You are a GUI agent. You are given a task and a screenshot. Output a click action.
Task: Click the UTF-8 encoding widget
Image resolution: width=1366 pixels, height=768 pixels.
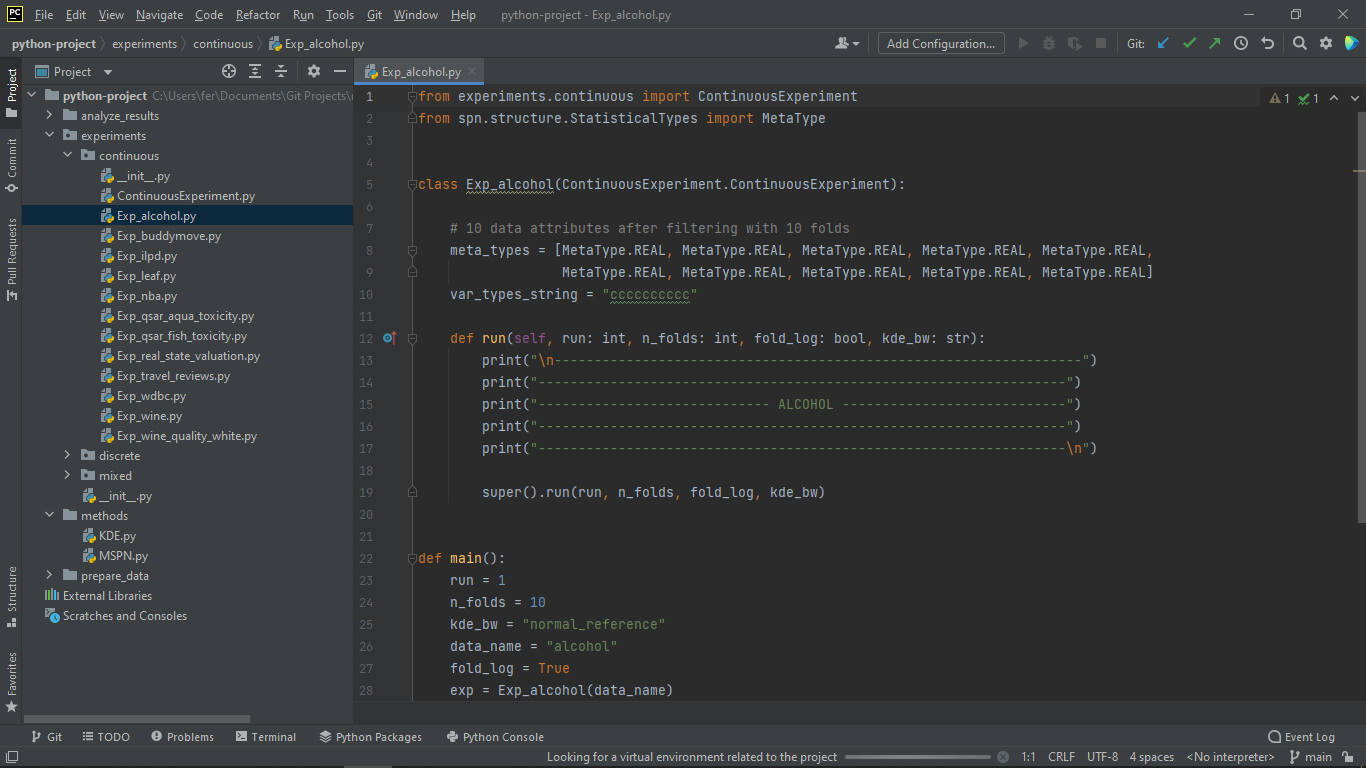[1103, 757]
